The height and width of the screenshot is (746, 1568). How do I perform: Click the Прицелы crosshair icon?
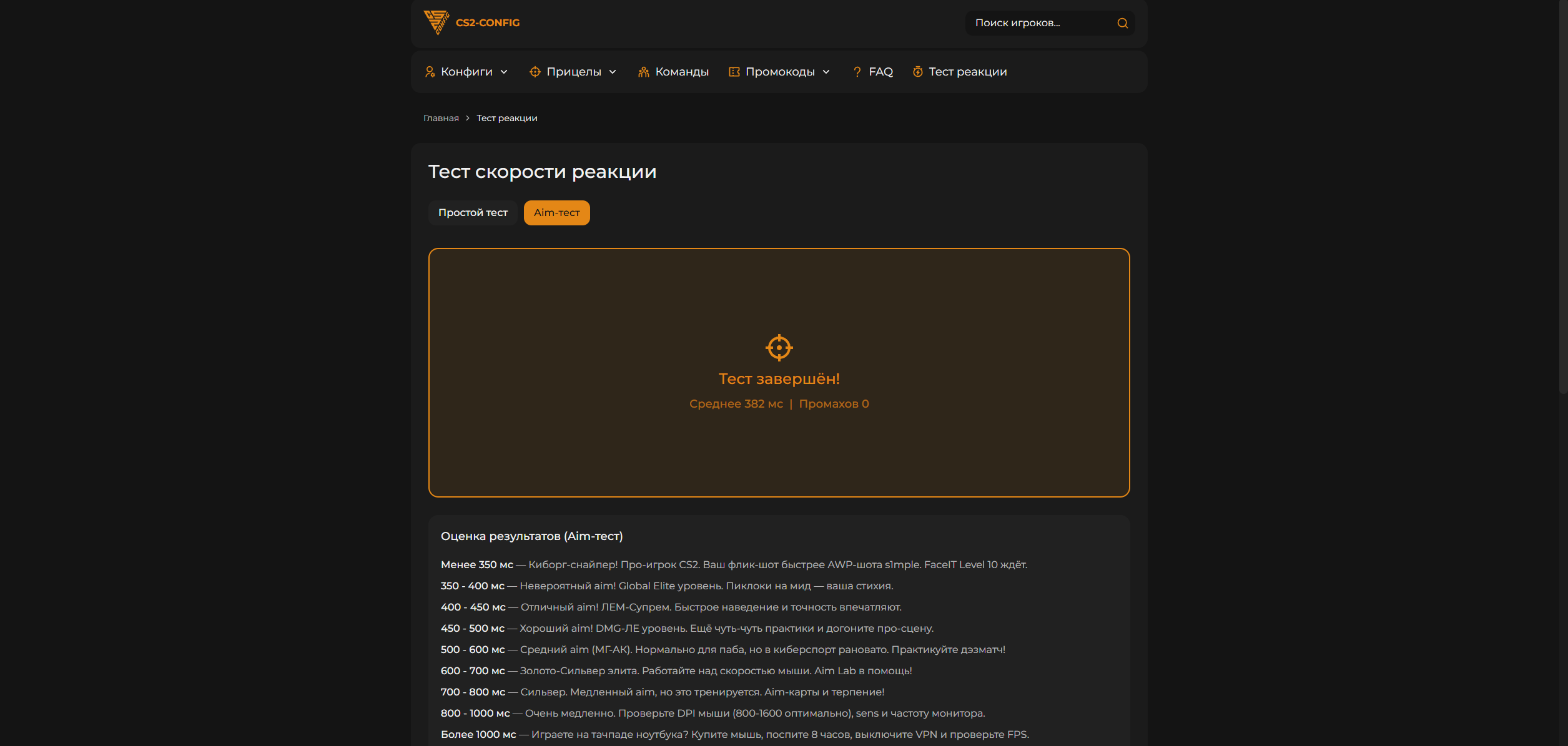535,72
